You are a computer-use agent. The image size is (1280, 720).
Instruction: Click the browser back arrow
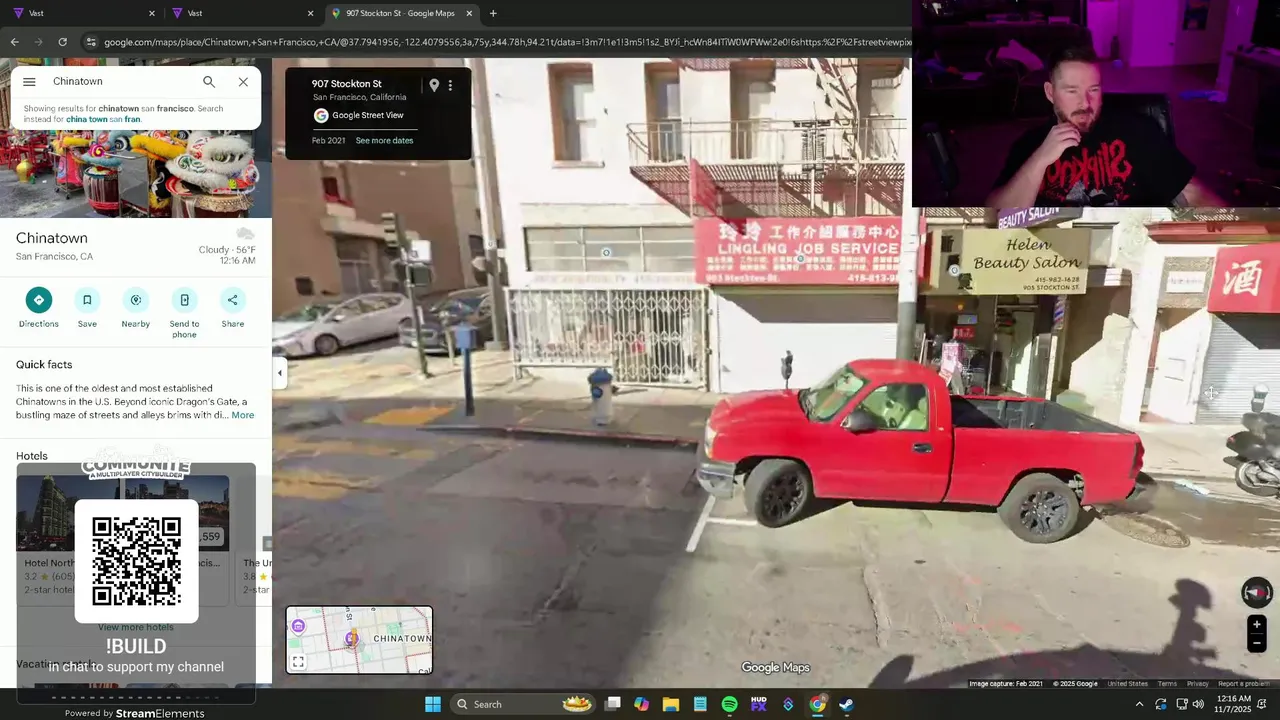coord(14,42)
